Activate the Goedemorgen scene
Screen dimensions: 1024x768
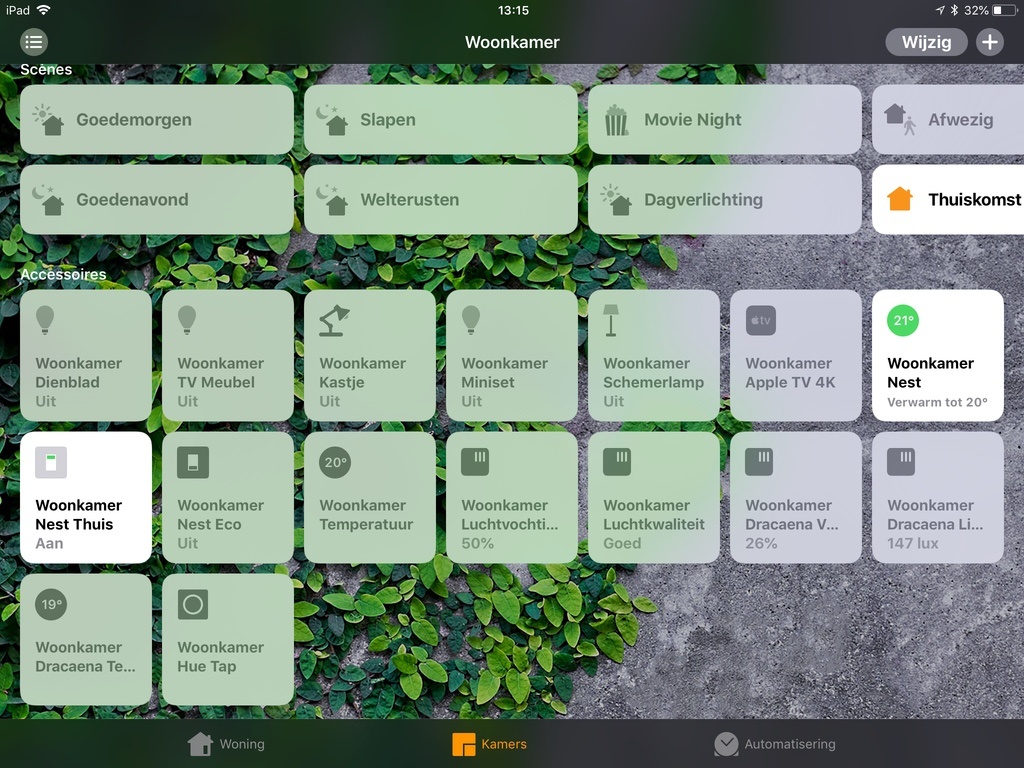tap(157, 120)
